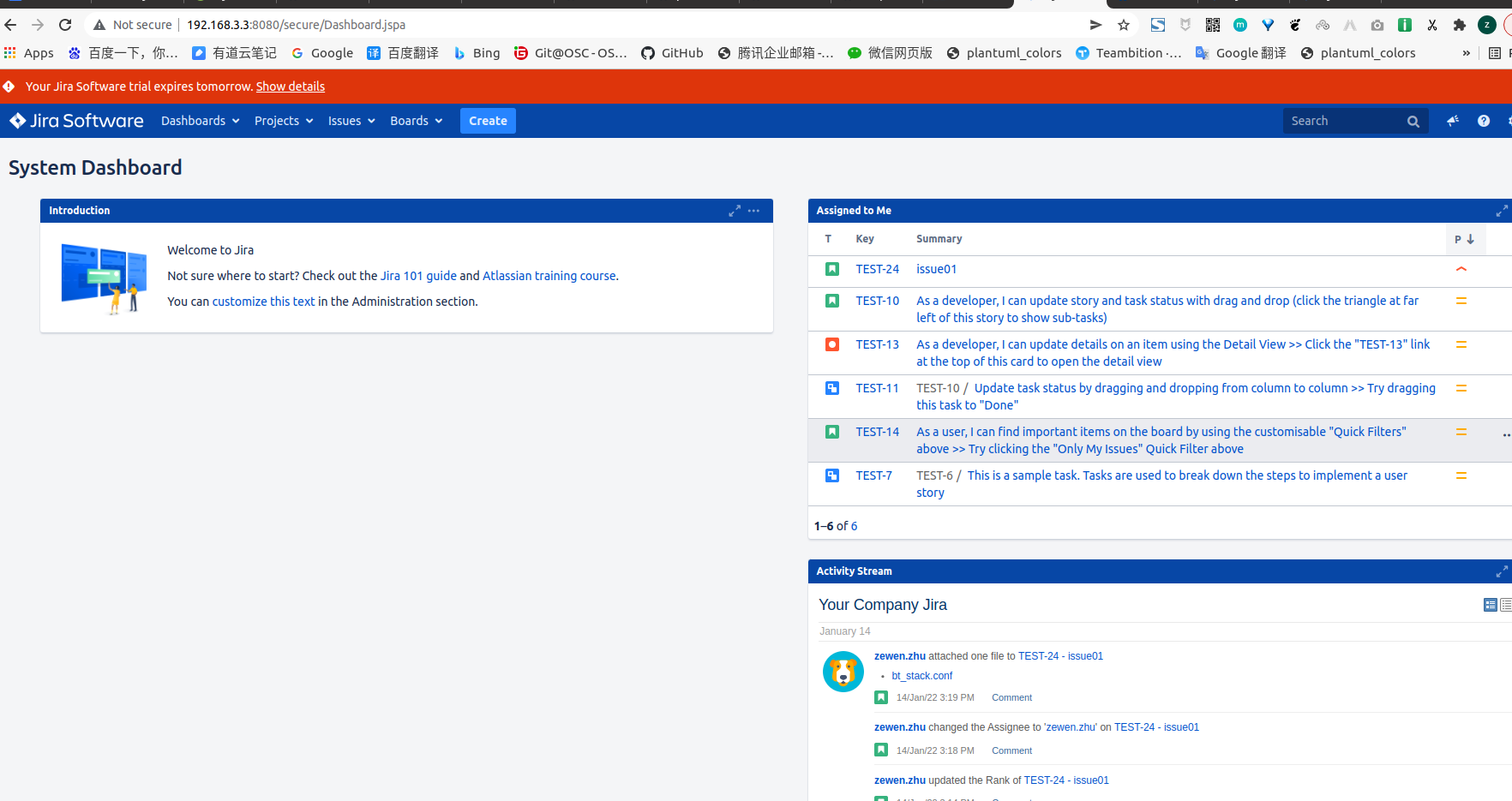The image size is (1512, 801).
Task: Click sub-task type icon for TEST-11
Action: pyautogui.click(x=832, y=388)
